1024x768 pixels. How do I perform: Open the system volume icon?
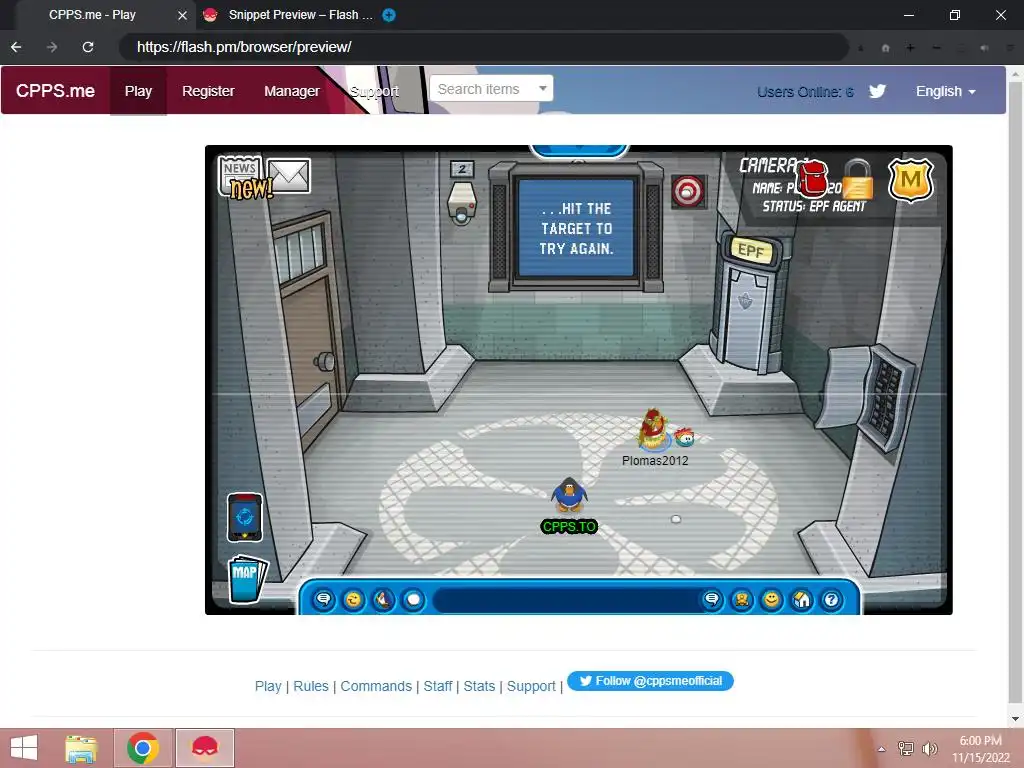pos(929,749)
